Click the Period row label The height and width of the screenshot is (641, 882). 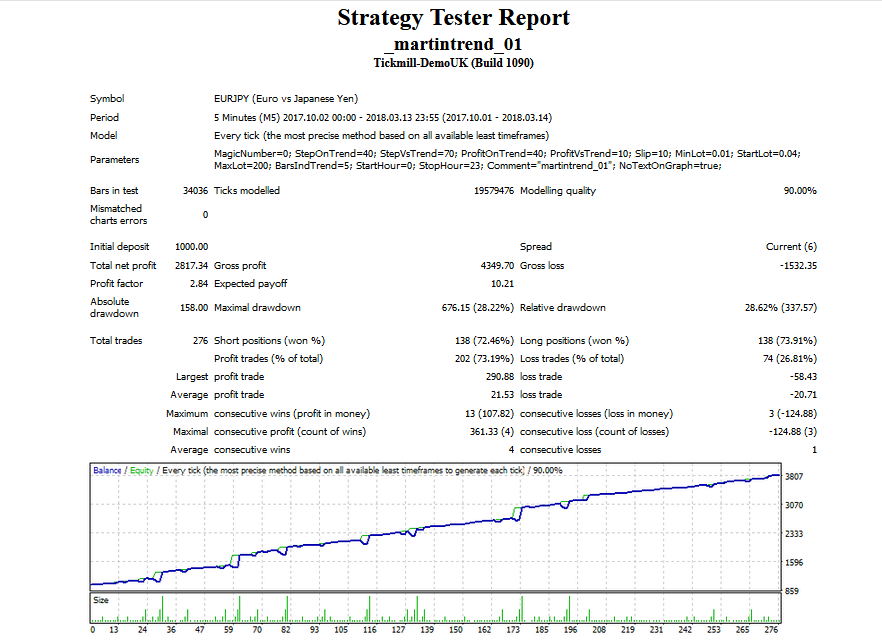104,118
